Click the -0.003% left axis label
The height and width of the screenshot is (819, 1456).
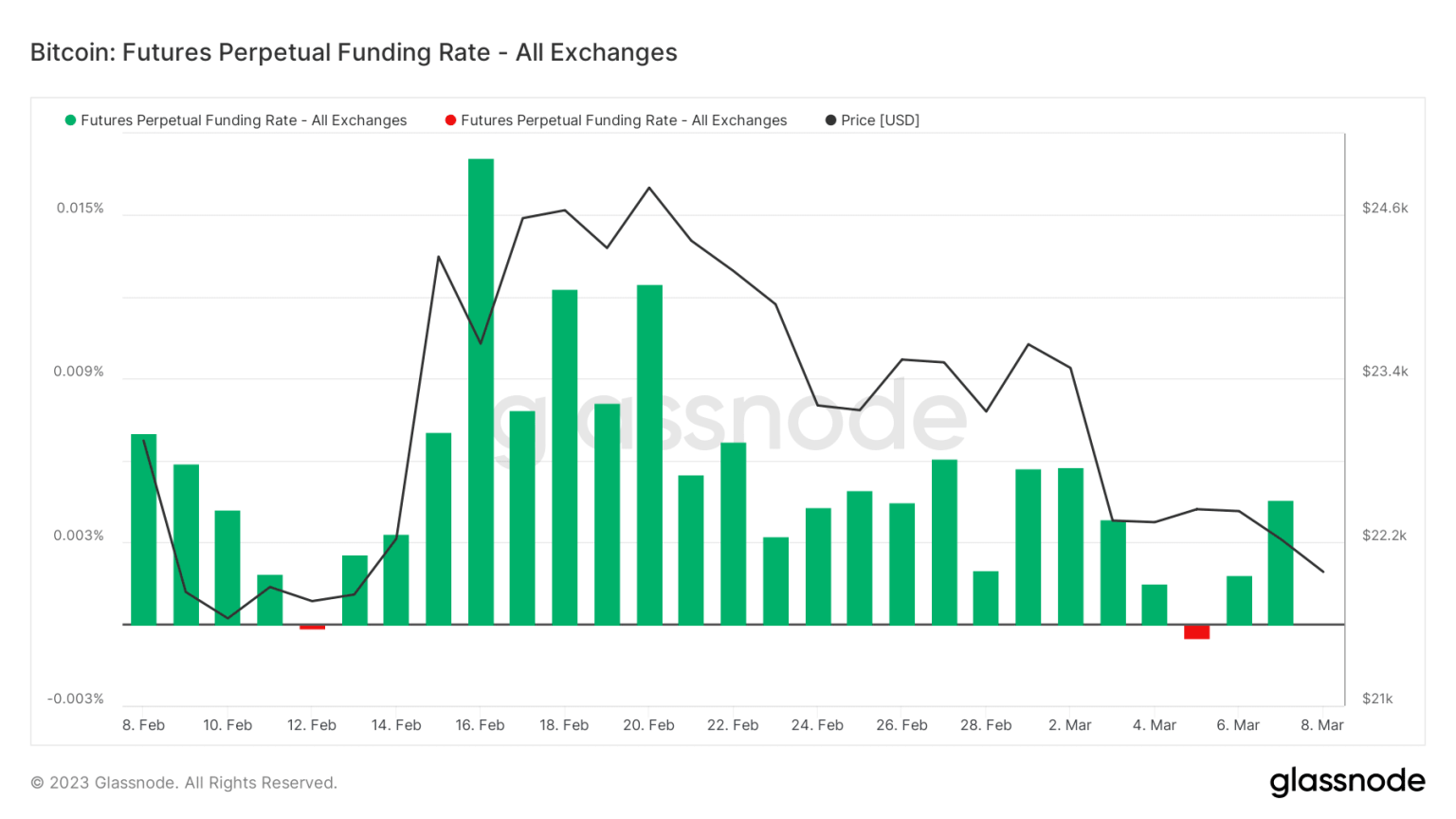coord(76,699)
